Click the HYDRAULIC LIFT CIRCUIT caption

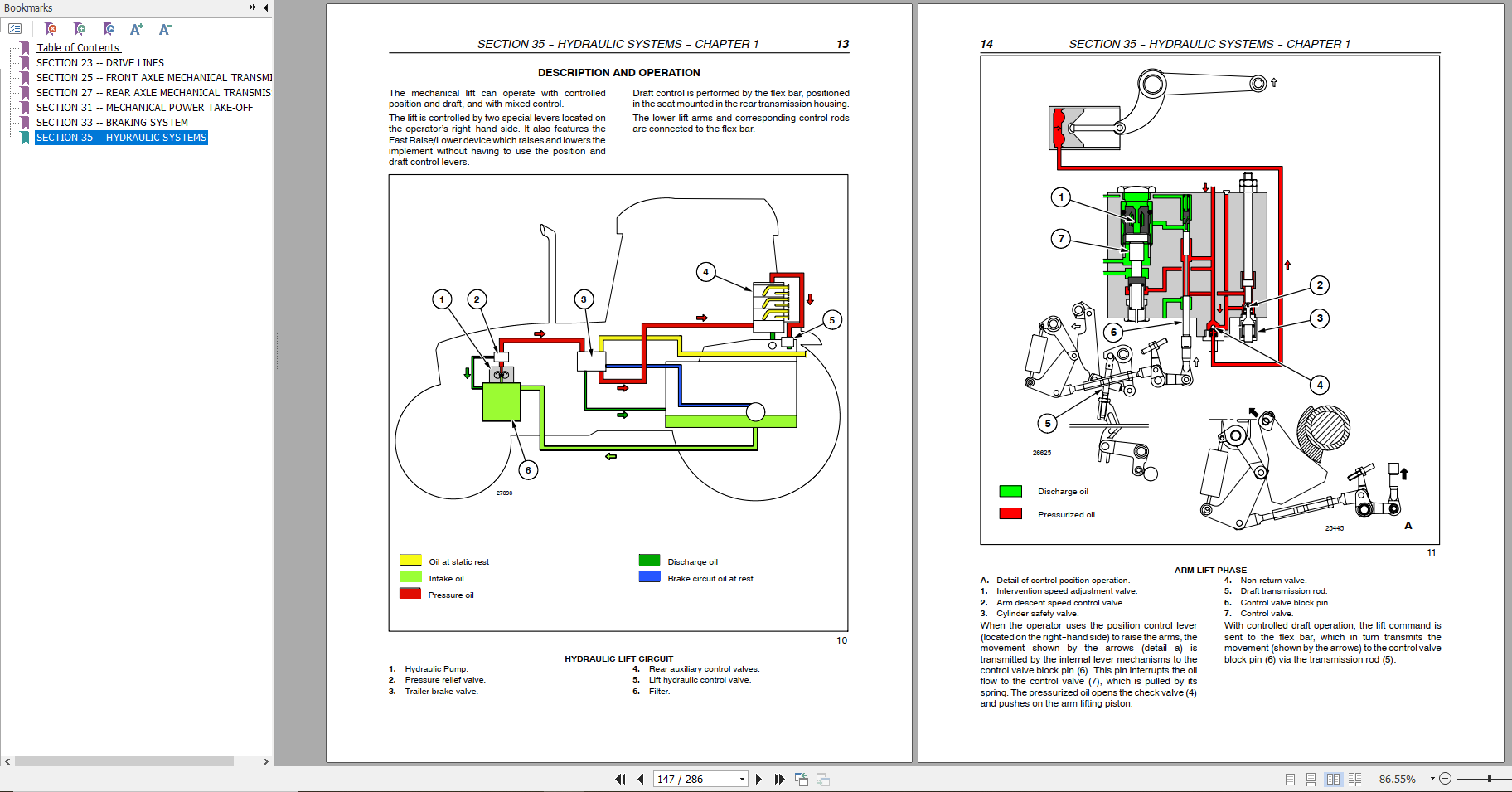tap(619, 659)
